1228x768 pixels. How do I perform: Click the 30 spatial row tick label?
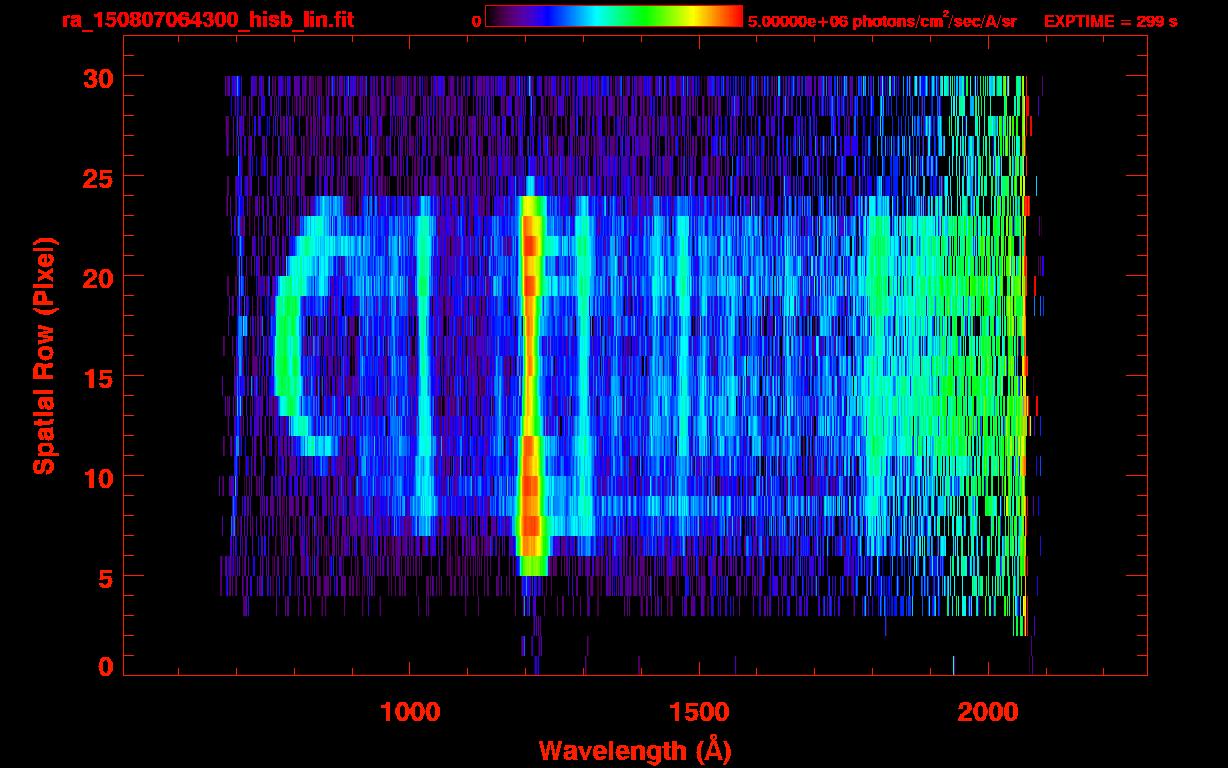[x=98, y=77]
